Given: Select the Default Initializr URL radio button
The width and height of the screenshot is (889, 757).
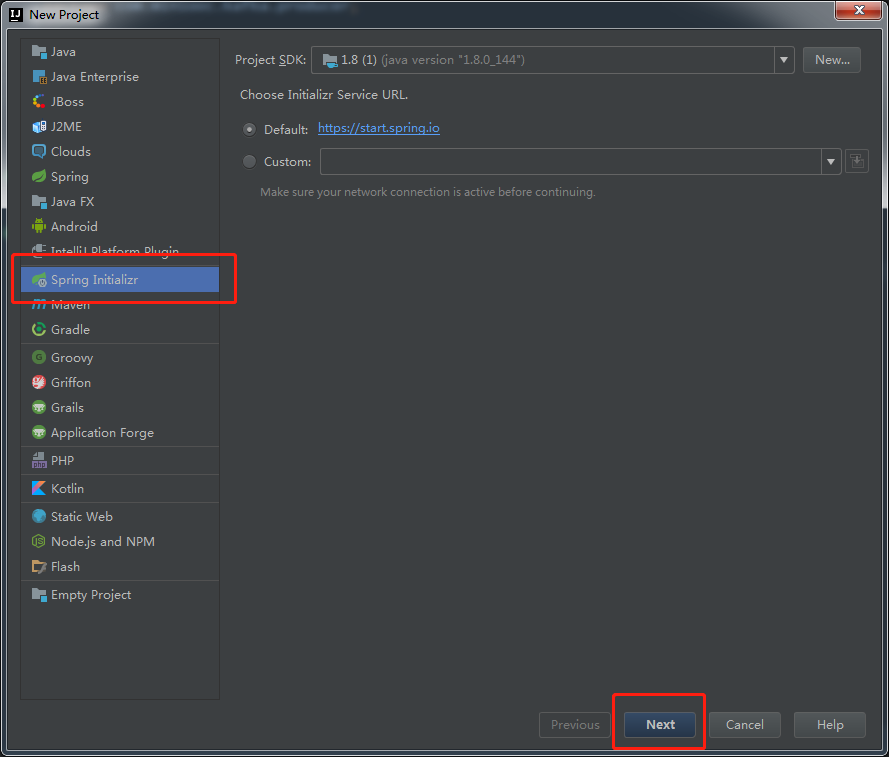Looking at the screenshot, I should [x=249, y=129].
